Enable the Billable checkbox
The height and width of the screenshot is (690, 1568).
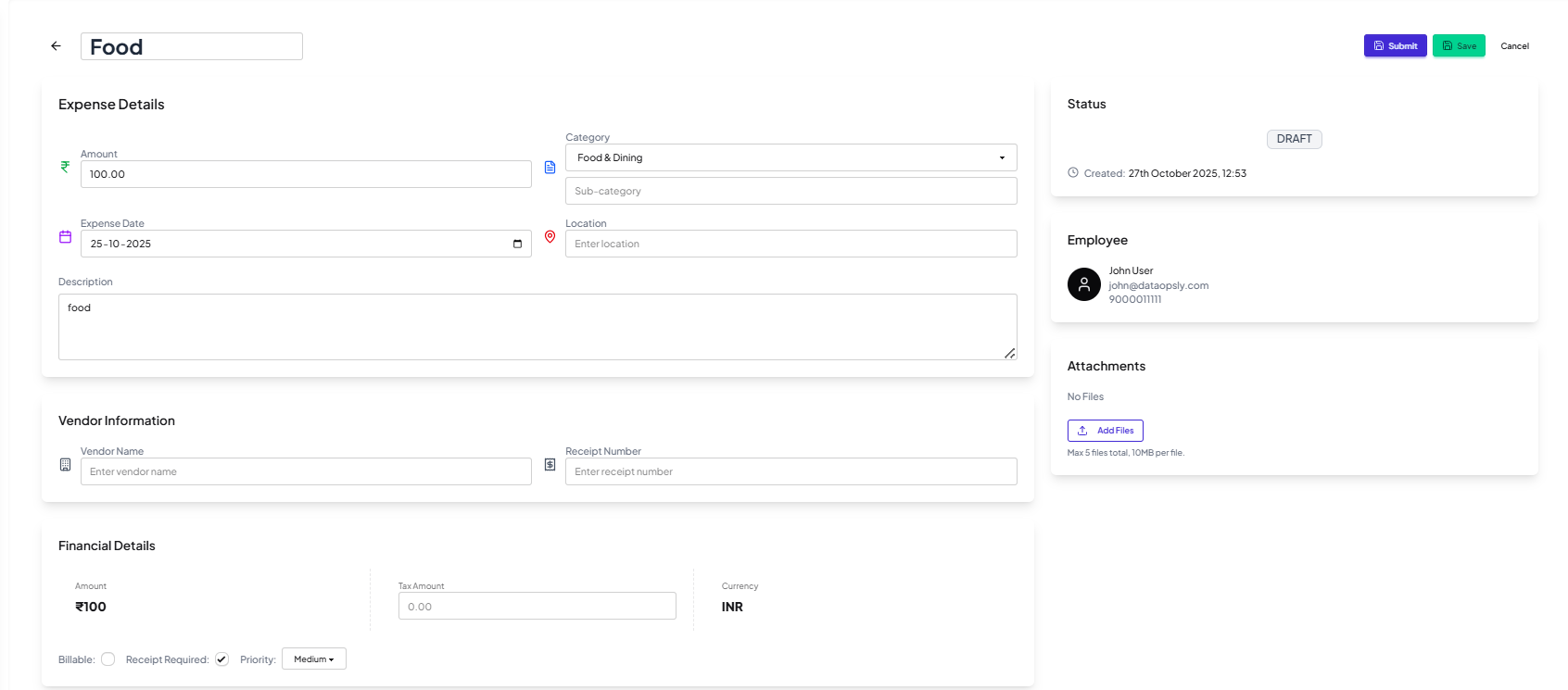click(108, 659)
